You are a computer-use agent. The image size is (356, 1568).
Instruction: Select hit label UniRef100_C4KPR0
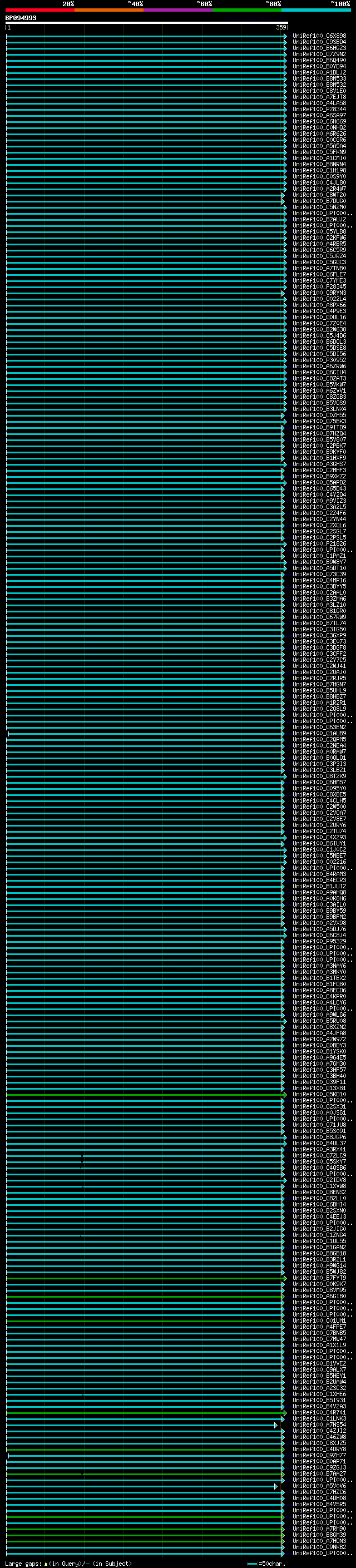pyautogui.click(x=319, y=996)
